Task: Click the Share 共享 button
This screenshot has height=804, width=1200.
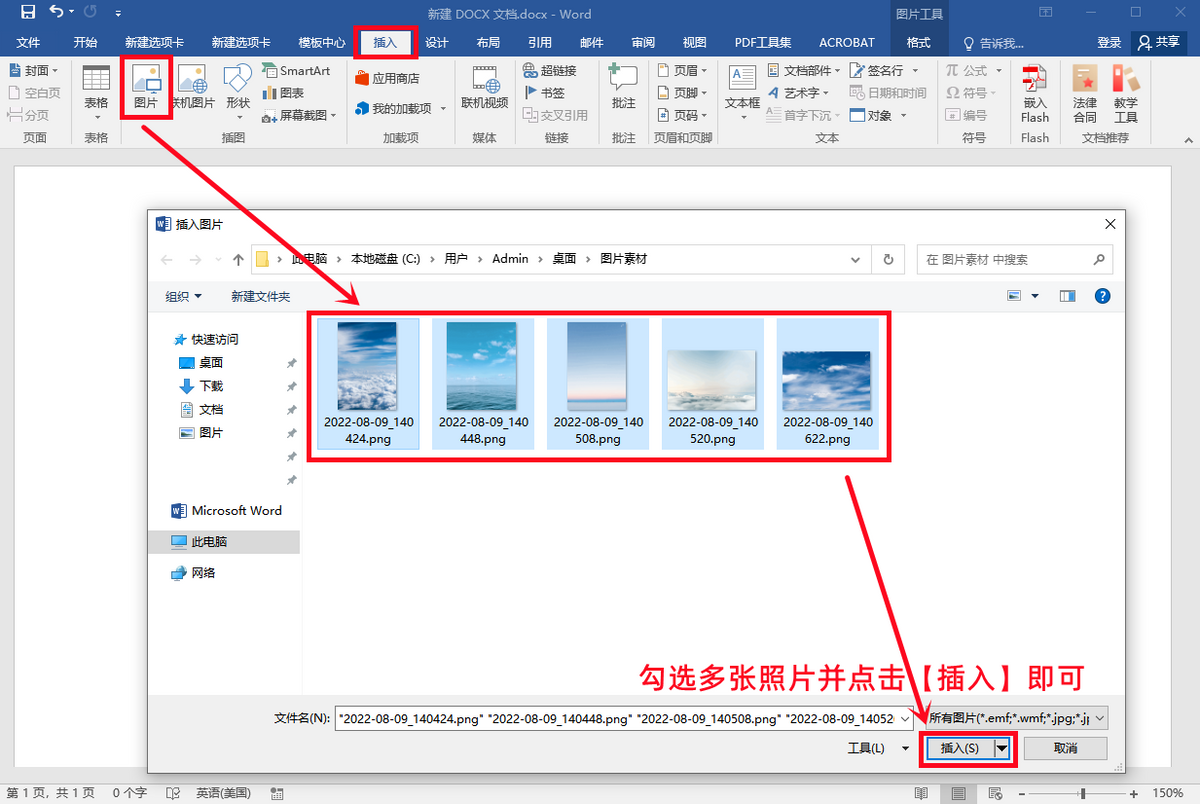Action: (1158, 43)
